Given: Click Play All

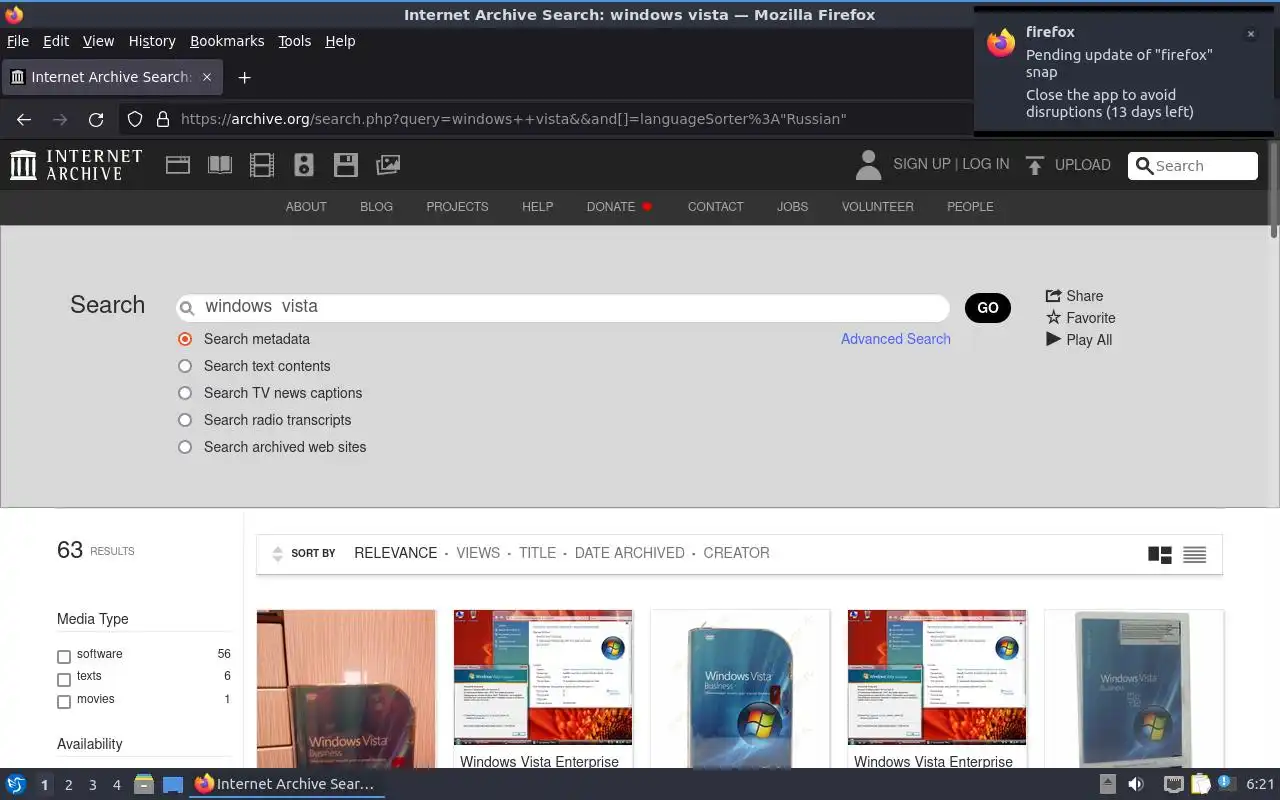Looking at the screenshot, I should (x=1079, y=340).
